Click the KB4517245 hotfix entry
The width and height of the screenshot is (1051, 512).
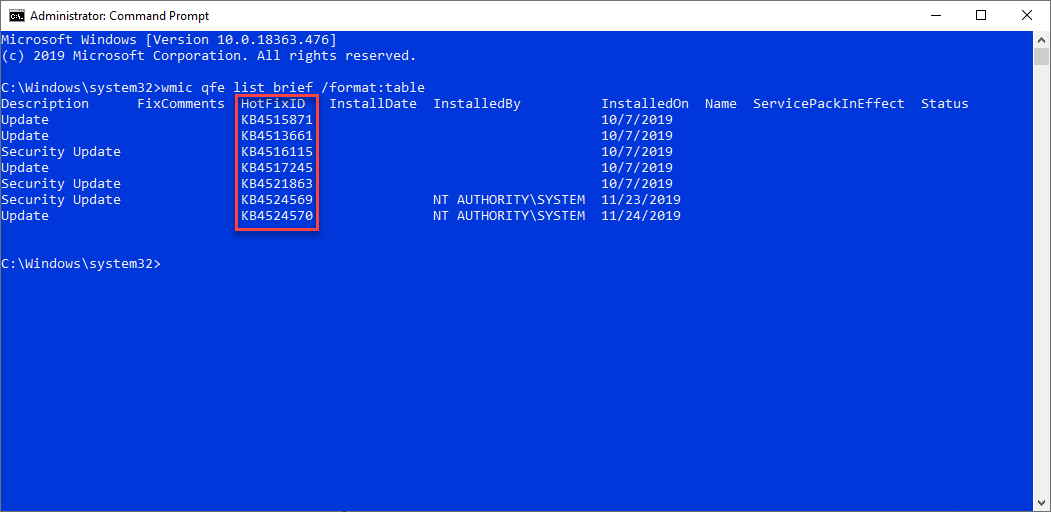(x=277, y=168)
